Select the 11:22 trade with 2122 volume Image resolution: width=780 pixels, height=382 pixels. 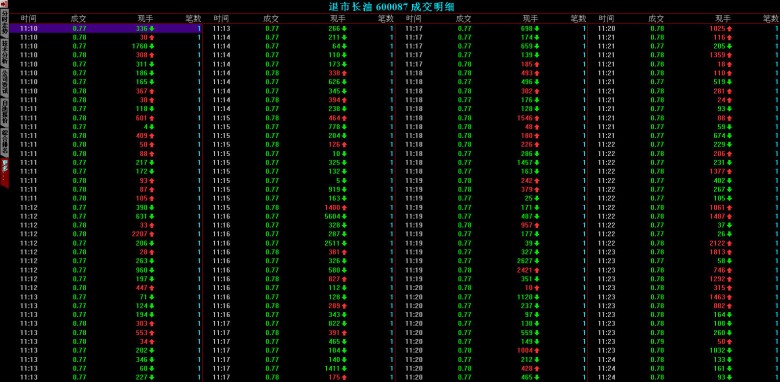pyautogui.click(x=683, y=243)
